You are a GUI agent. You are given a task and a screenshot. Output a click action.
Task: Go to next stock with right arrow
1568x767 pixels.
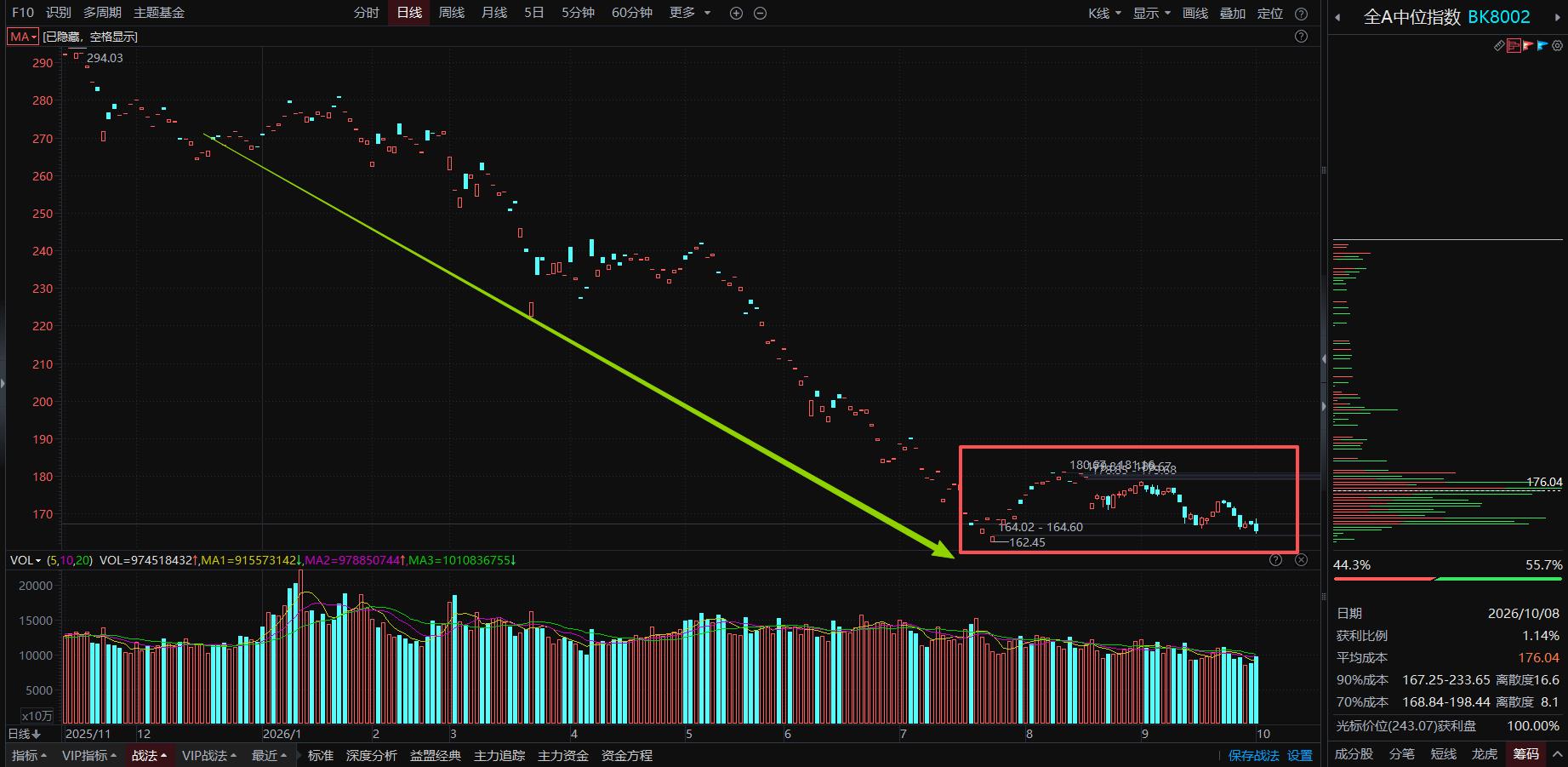tap(1559, 17)
